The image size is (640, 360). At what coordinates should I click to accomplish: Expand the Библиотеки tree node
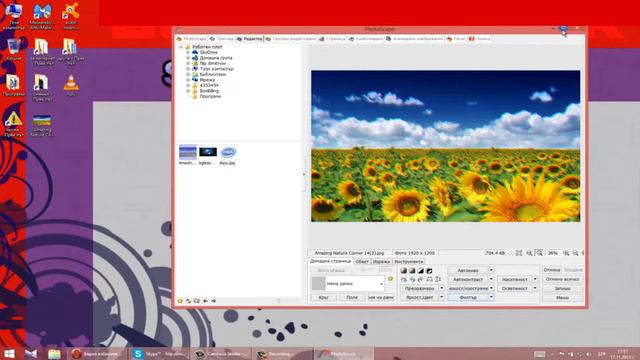pyautogui.click(x=188, y=75)
